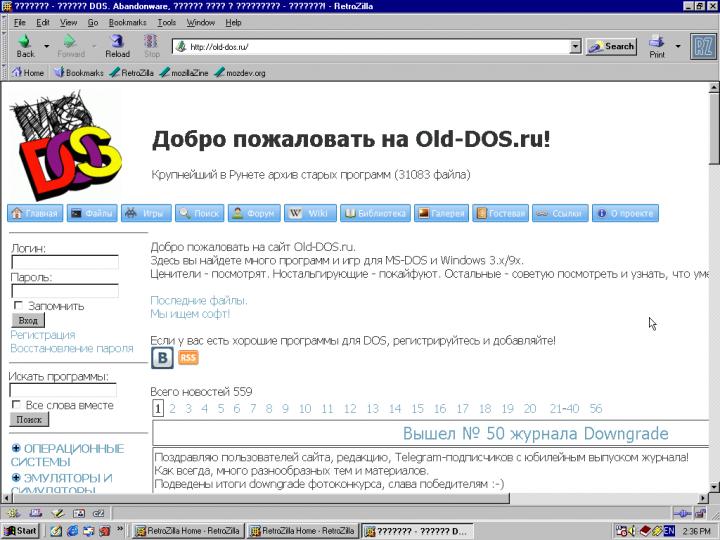Open the mozillaZine bookmark
The image size is (720, 540).
(x=184, y=73)
